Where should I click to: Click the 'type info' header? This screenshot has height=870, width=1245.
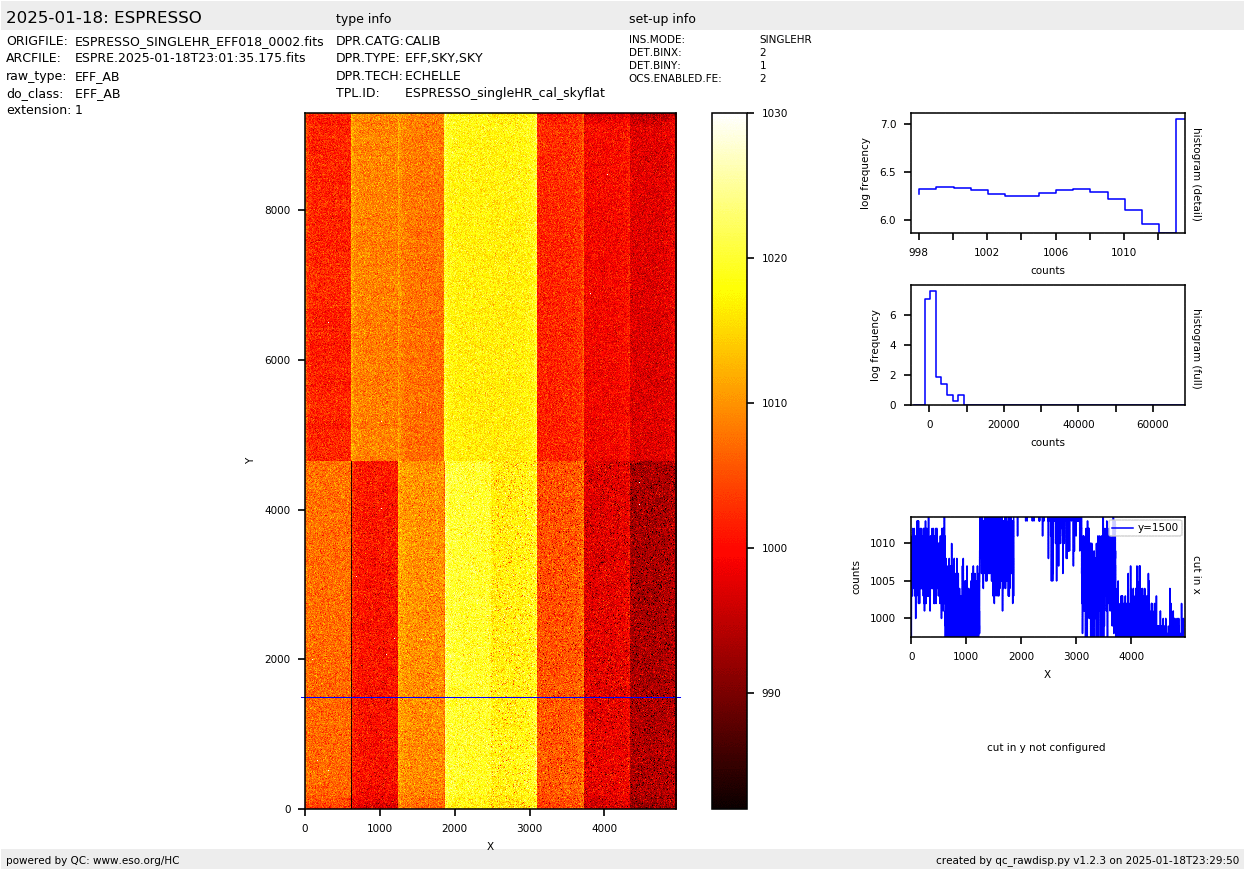[x=363, y=19]
